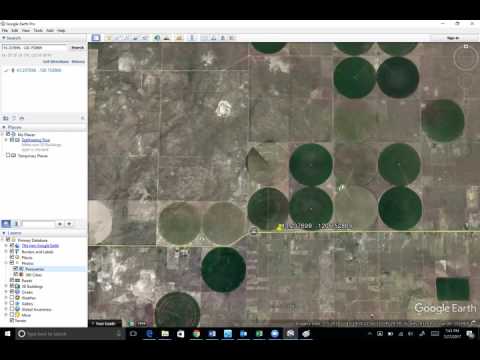Select the Ruler tool icon

[x=192, y=38]
